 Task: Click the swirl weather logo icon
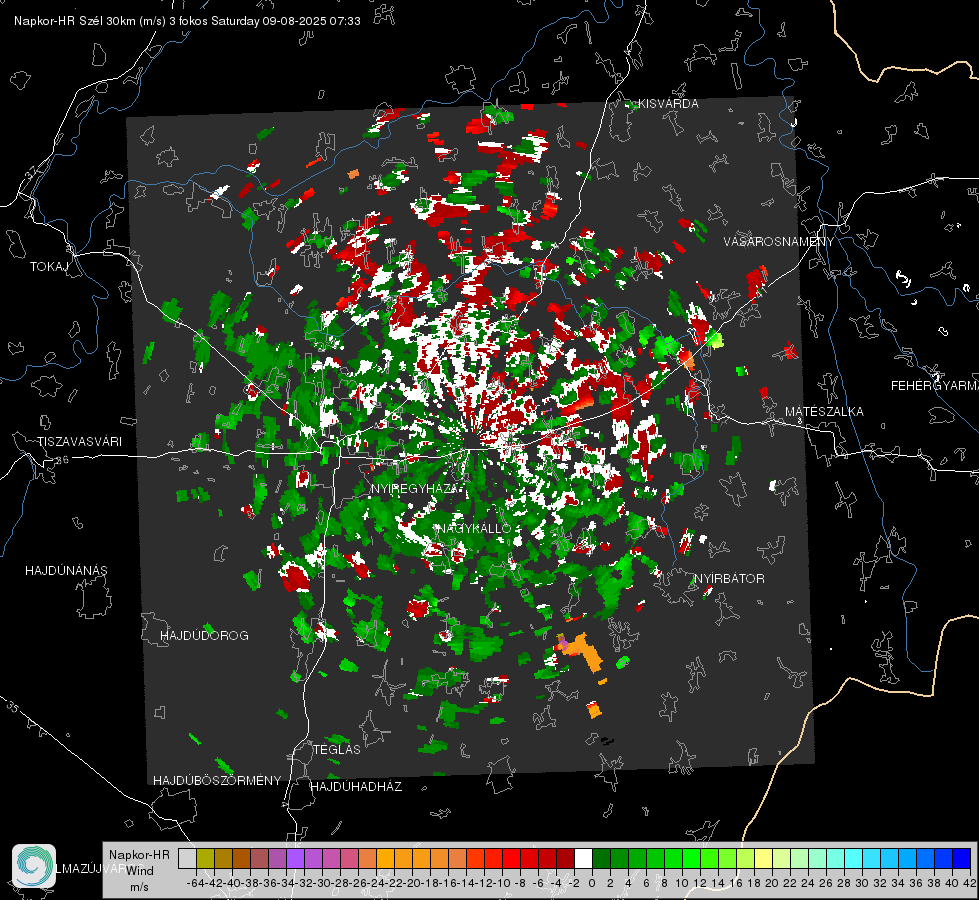pos(34,866)
